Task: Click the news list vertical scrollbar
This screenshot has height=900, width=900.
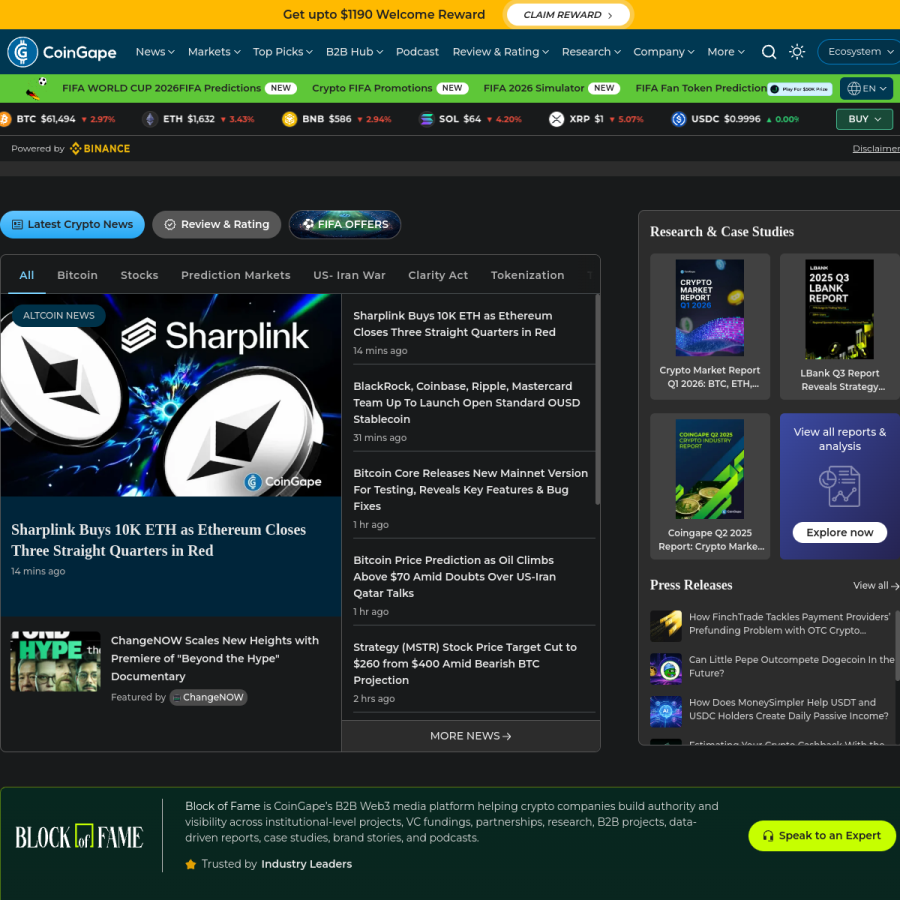Action: coord(598,399)
